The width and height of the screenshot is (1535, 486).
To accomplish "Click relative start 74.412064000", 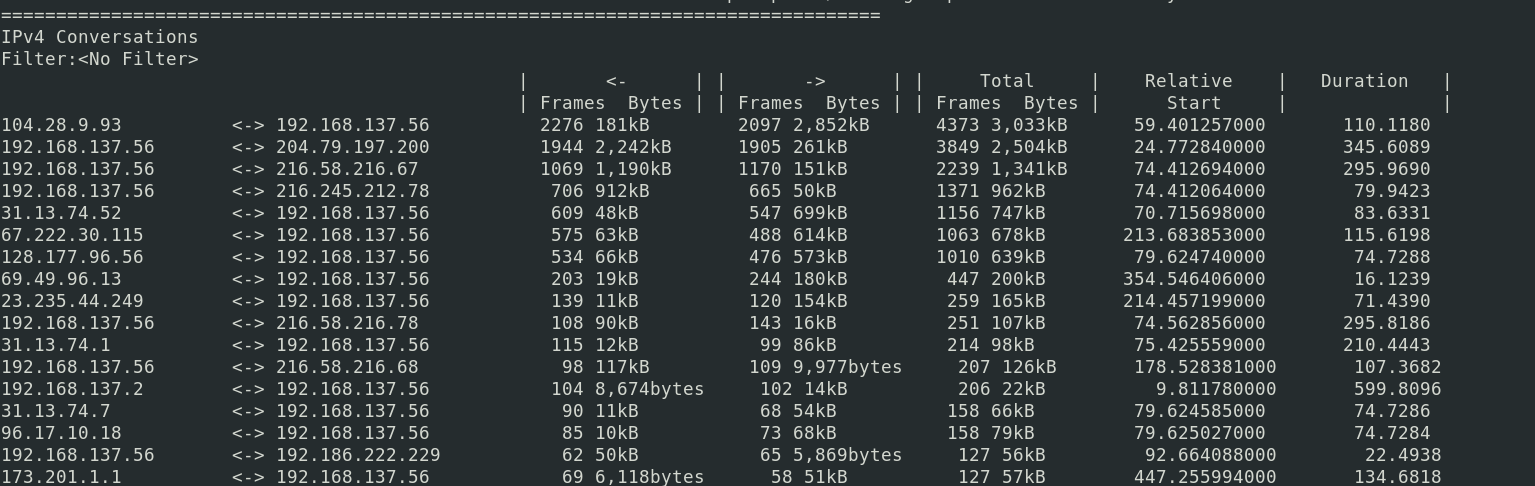I will 1199,191.
